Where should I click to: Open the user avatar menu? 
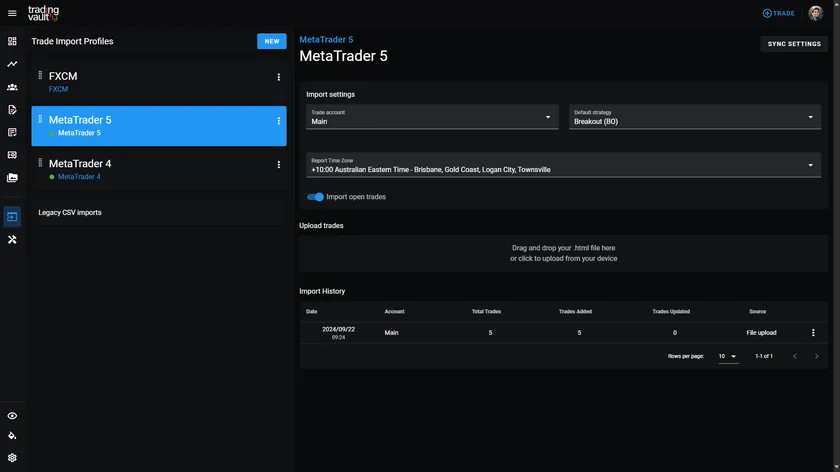(x=815, y=13)
